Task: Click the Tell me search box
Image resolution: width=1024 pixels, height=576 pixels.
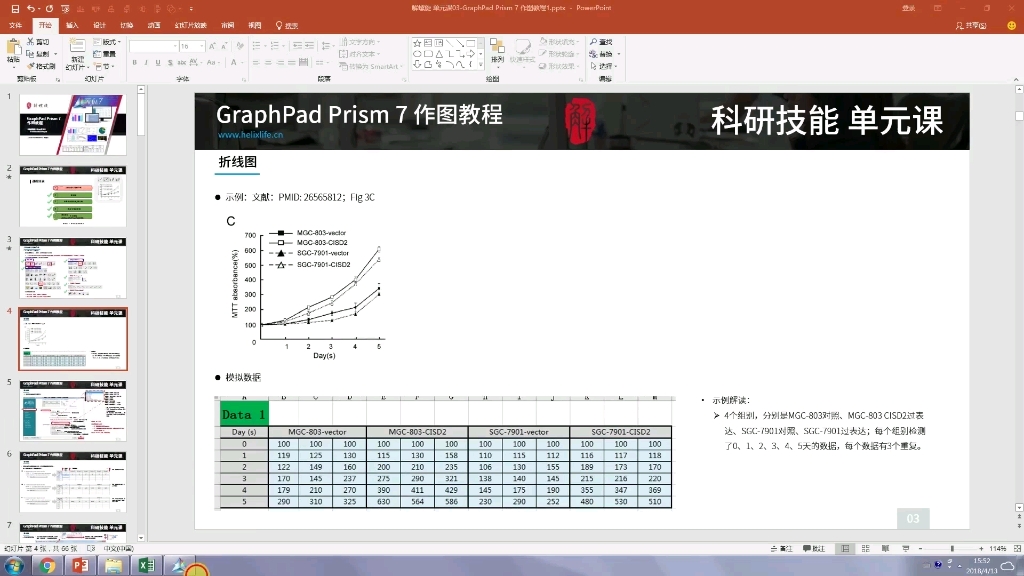Action: pyautogui.click(x=287, y=25)
